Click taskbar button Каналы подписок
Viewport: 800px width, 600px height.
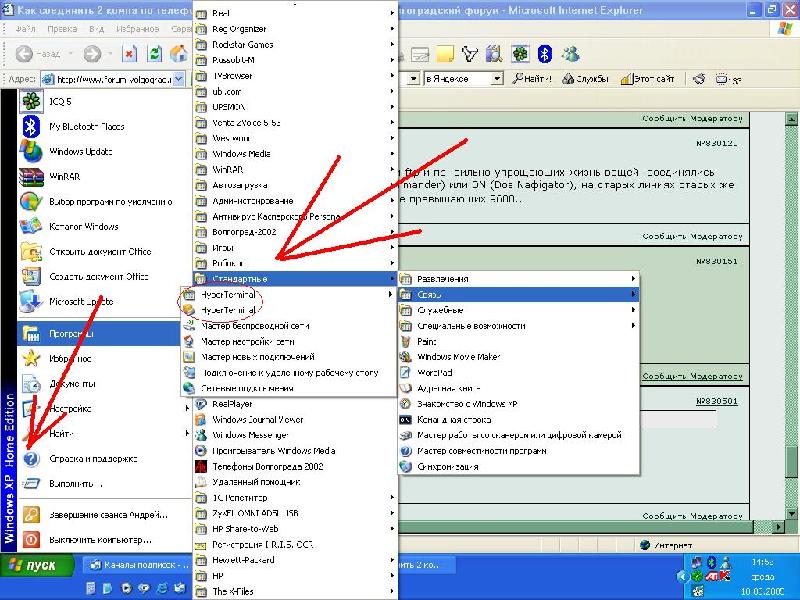[139, 565]
